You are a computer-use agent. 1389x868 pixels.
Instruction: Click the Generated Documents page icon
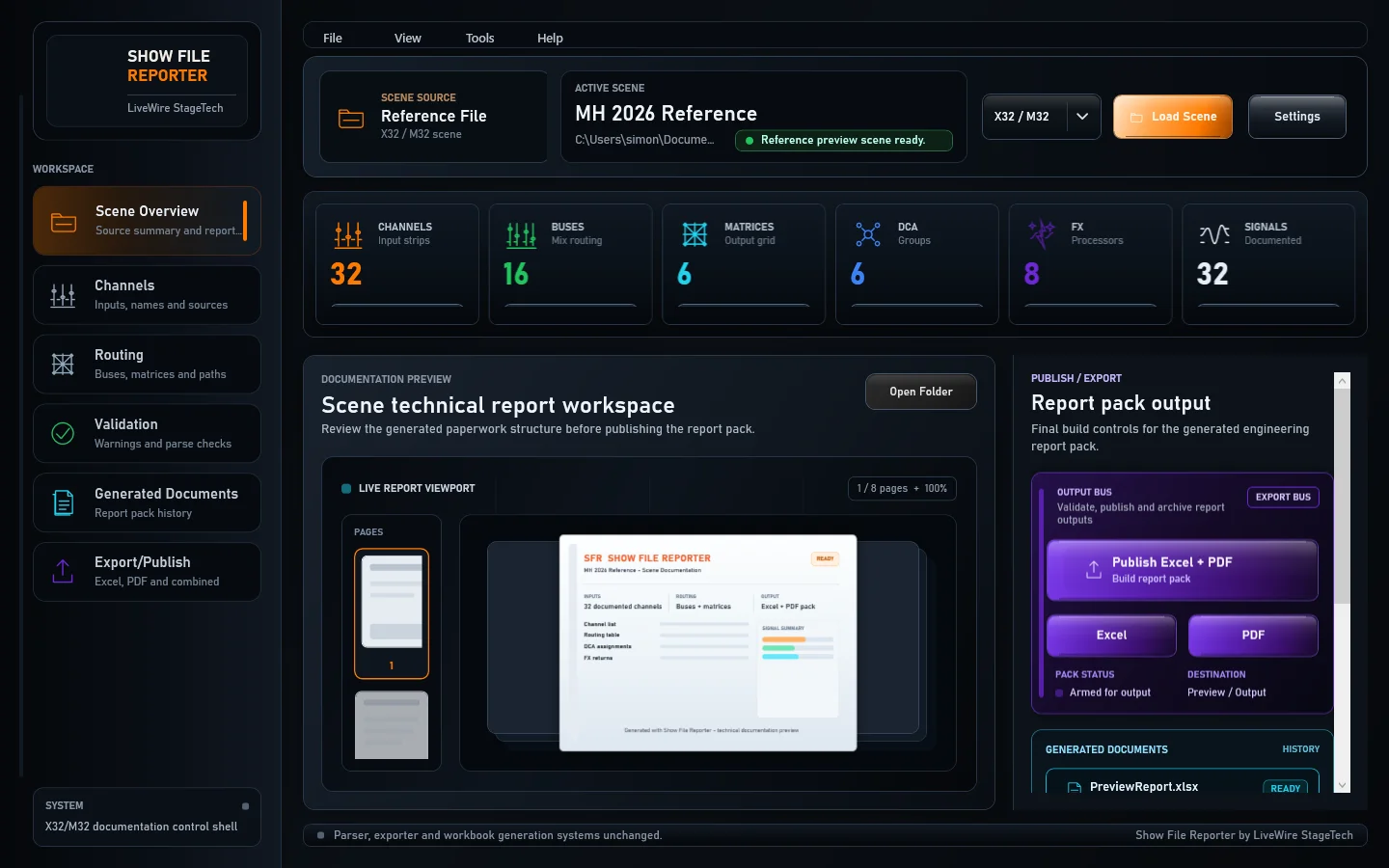coord(63,502)
